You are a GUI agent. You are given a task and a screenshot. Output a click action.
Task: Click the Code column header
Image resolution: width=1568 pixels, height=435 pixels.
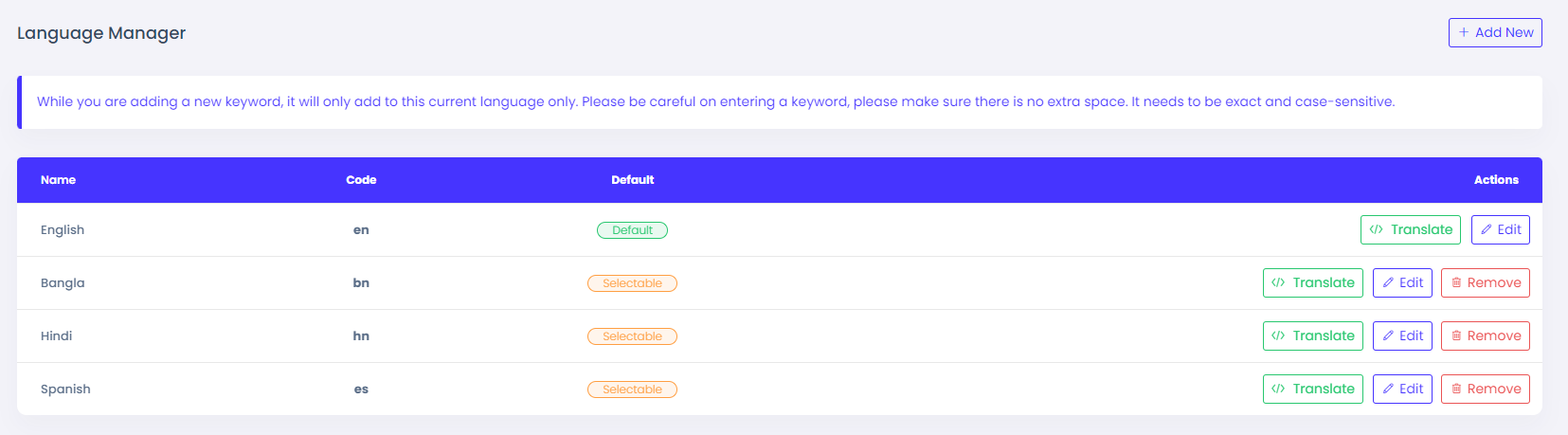click(361, 180)
